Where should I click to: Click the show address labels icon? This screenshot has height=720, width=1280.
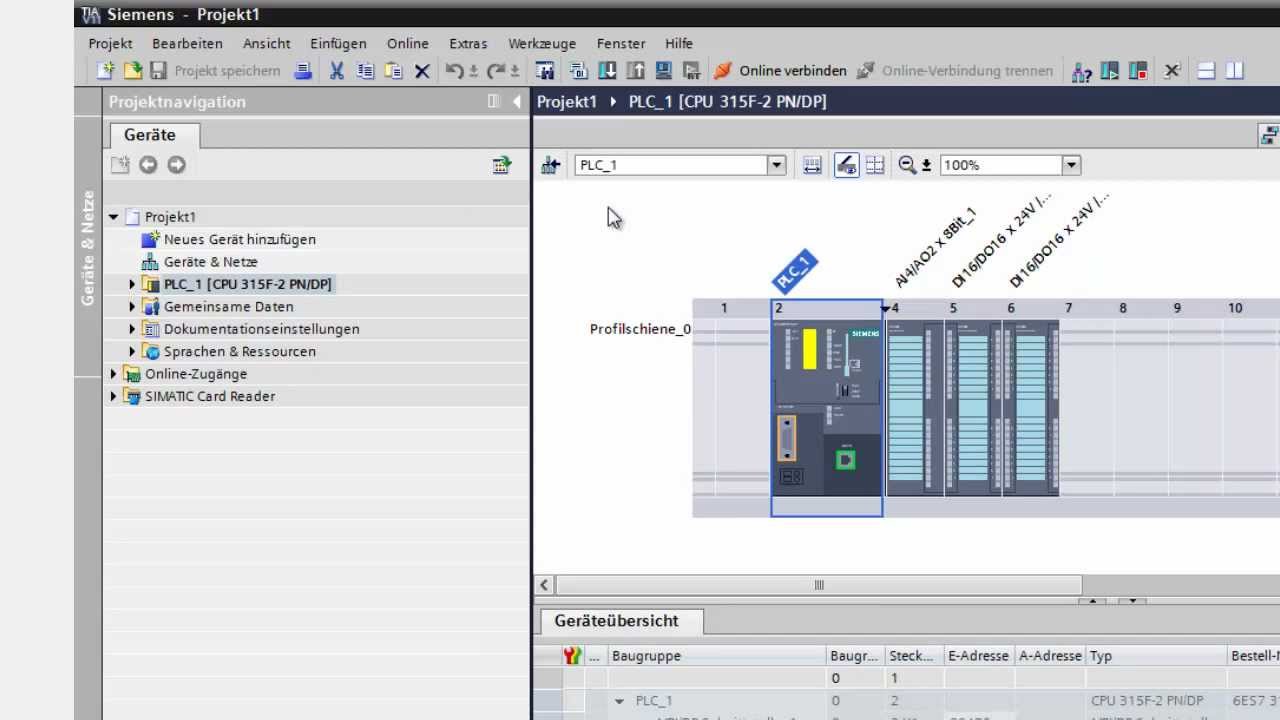812,165
